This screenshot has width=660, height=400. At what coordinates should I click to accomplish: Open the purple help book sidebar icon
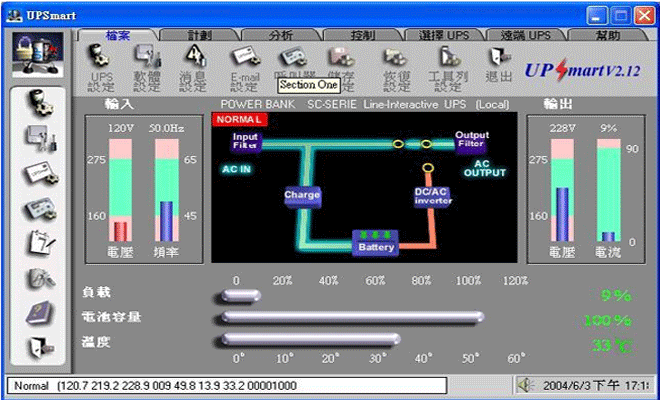(x=40, y=313)
